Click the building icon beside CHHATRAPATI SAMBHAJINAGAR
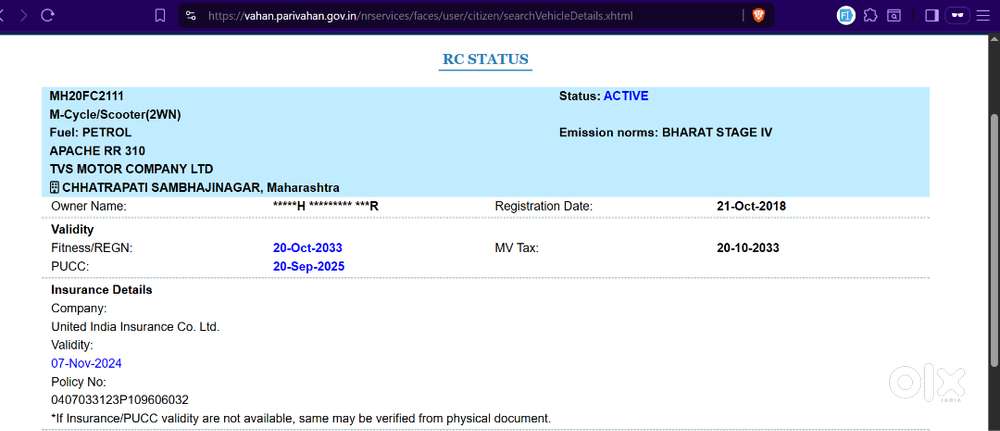The width and height of the screenshot is (1000, 431). click(55, 188)
